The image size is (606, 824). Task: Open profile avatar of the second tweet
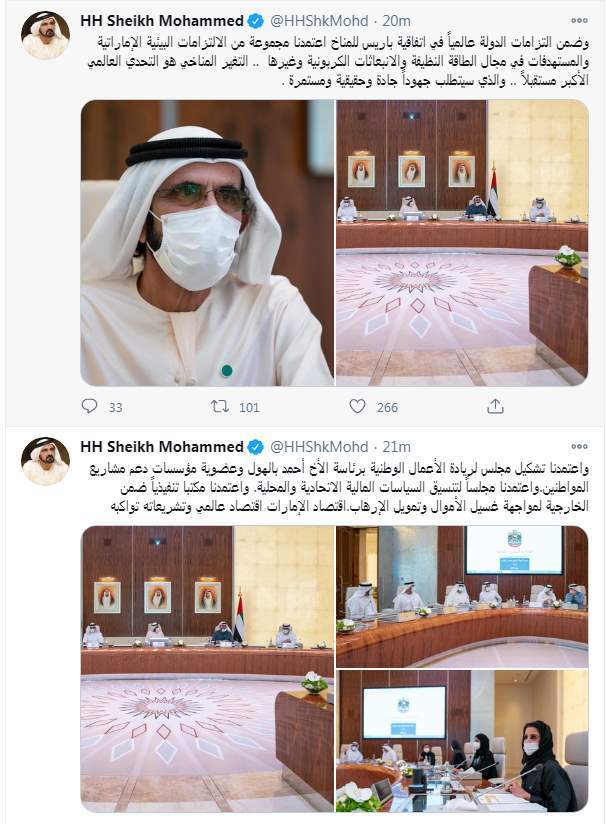[x=45, y=461]
